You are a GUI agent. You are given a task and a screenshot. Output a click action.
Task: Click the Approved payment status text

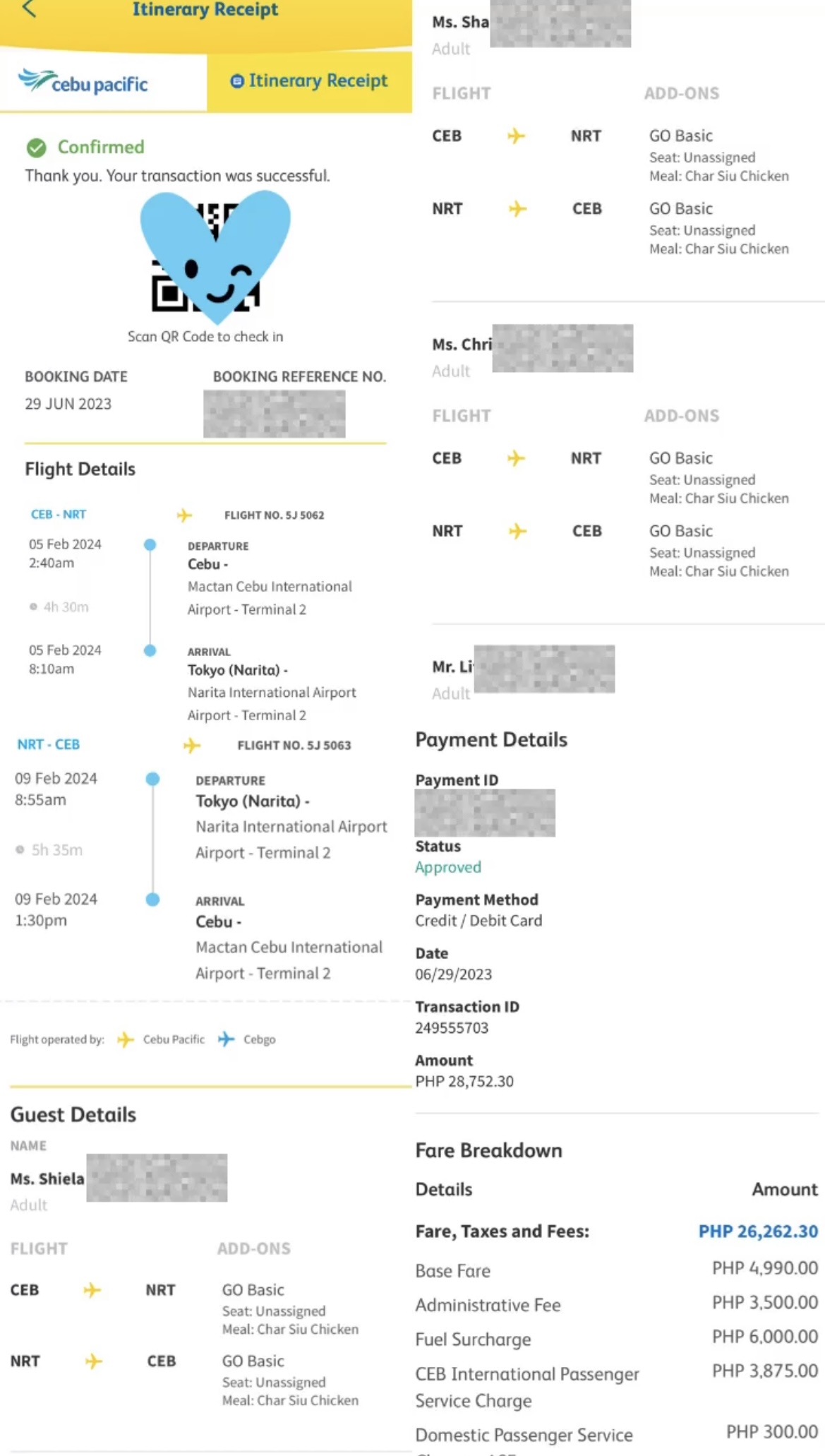[448, 867]
